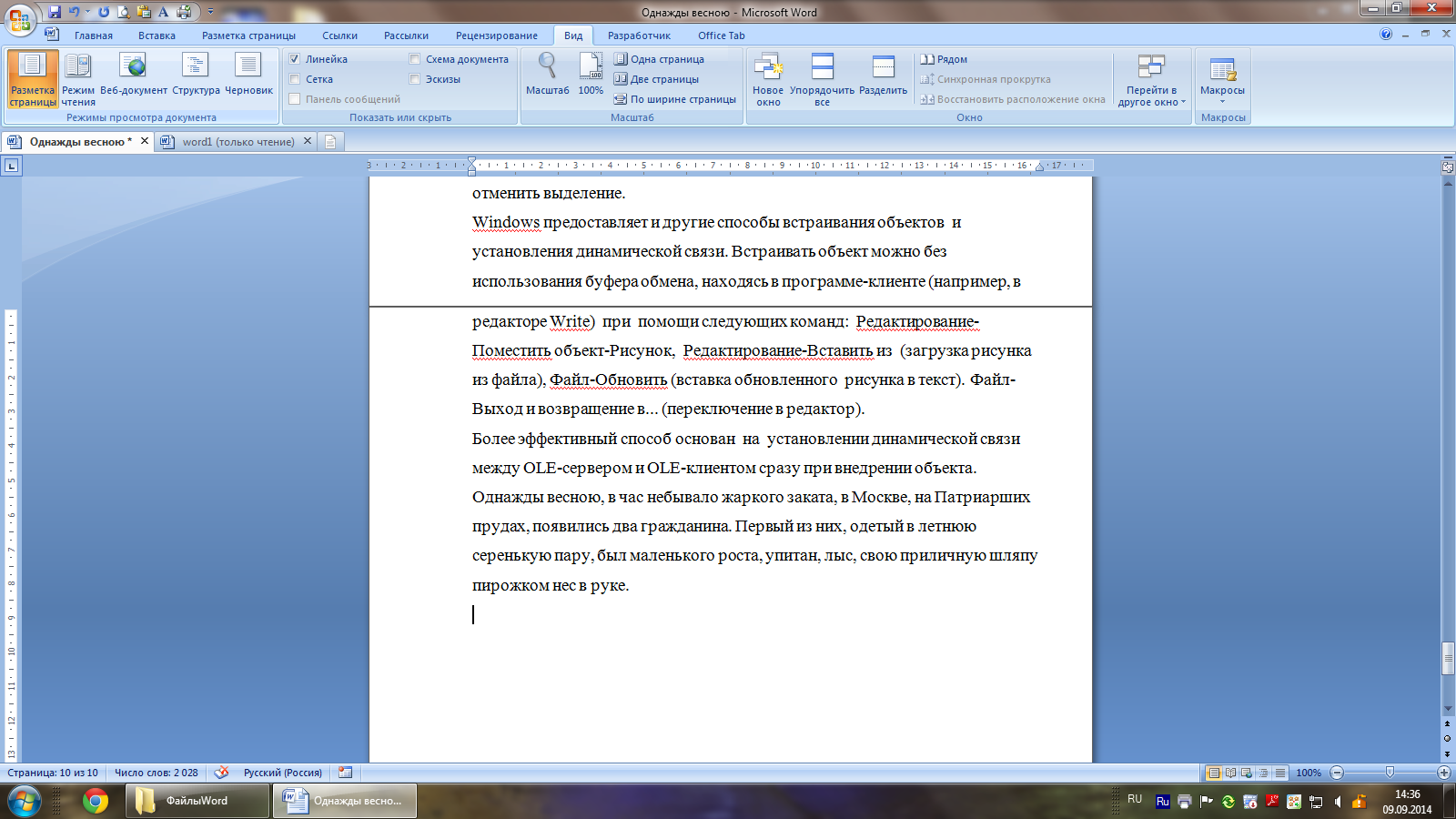The height and width of the screenshot is (819, 1456).
Task: Open the Office Tab ribbon tab
Action: [722, 35]
